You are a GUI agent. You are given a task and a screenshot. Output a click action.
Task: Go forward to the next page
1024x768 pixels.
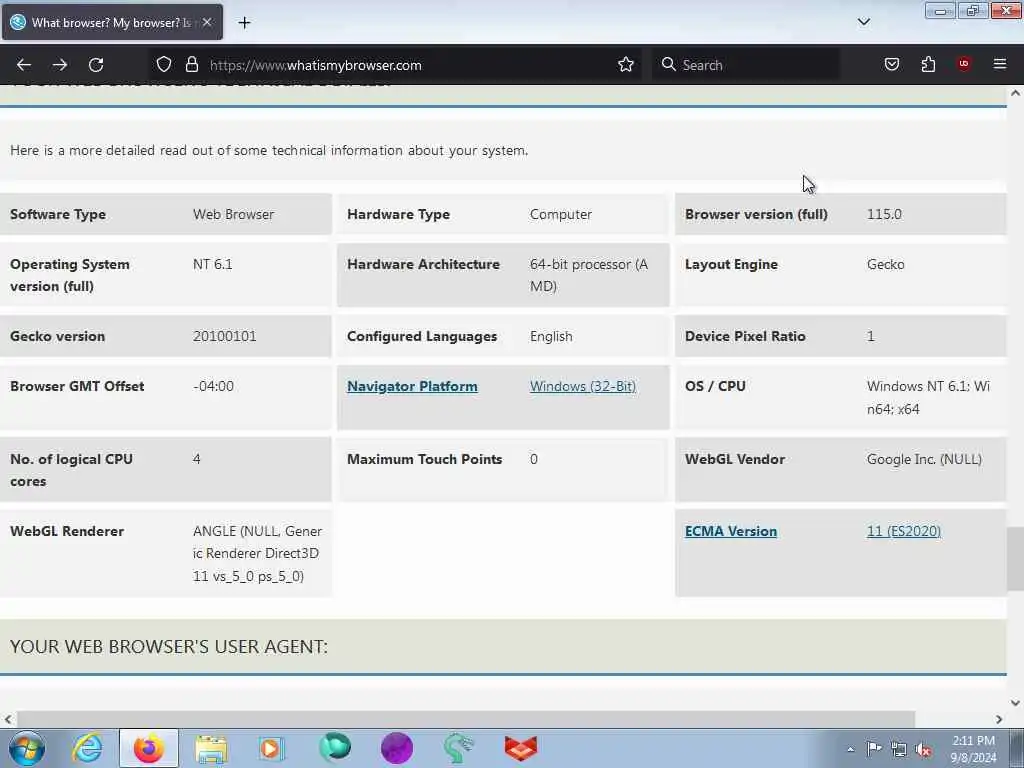pyautogui.click(x=60, y=65)
